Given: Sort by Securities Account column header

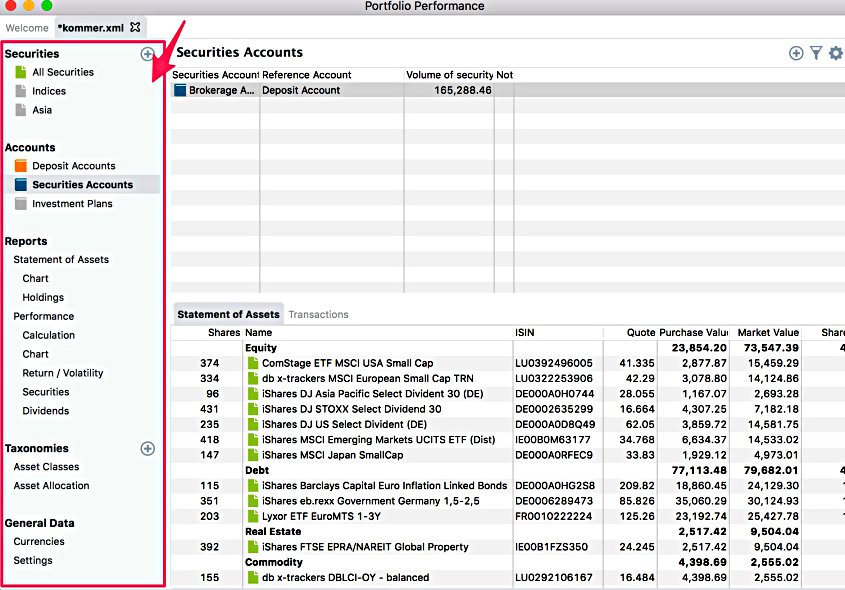Looking at the screenshot, I should 216,75.
